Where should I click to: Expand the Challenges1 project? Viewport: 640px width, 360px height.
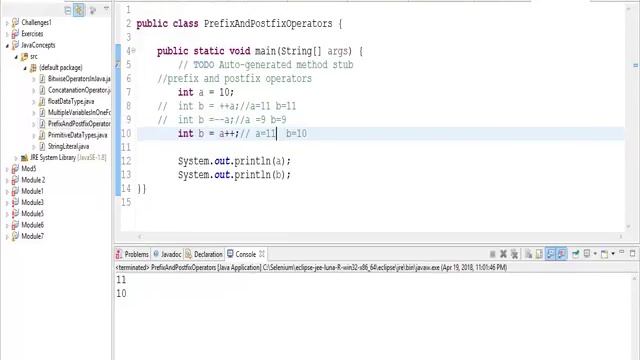[7, 23]
